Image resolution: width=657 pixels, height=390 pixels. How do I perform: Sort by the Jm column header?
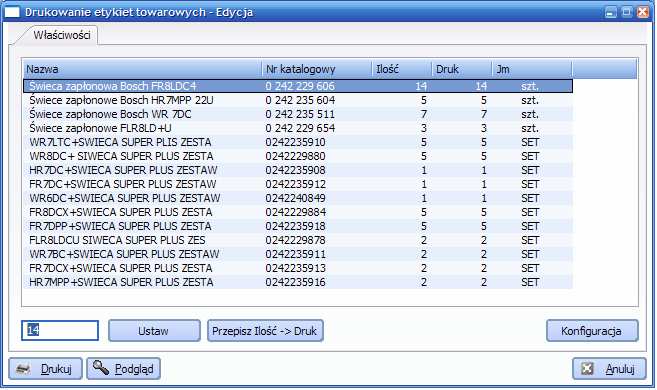[532, 69]
